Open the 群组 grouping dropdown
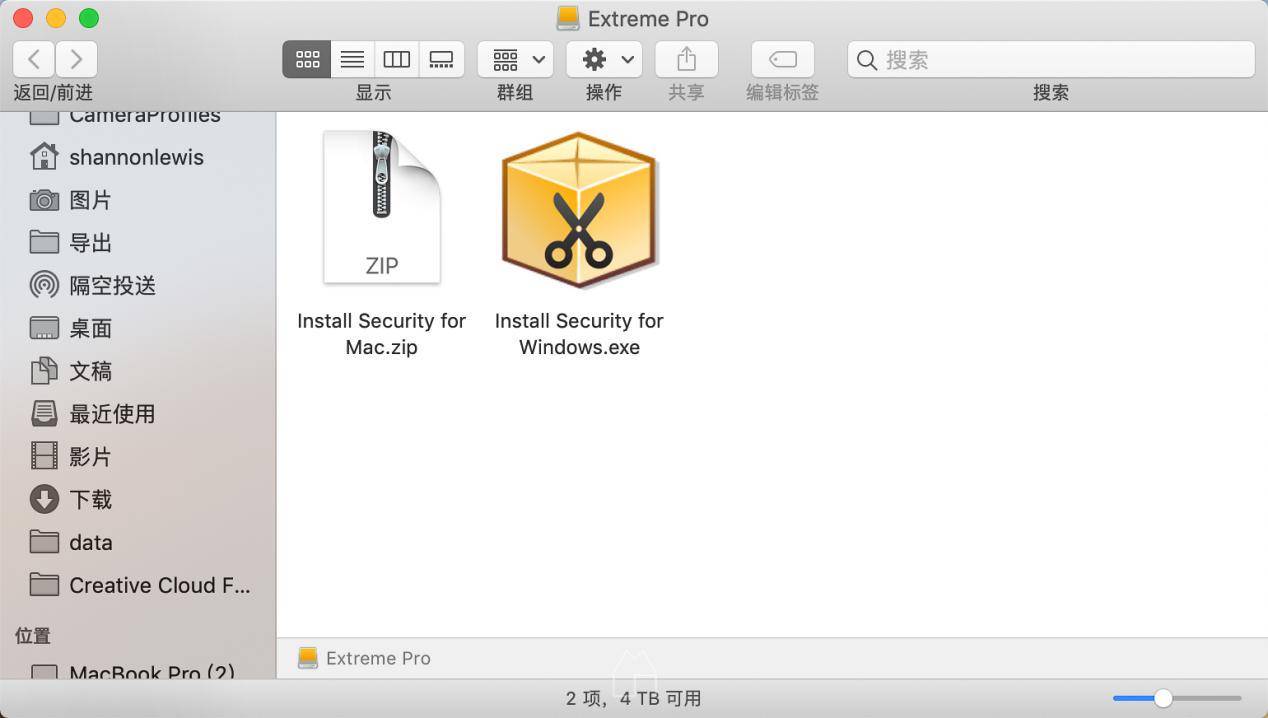 tap(515, 59)
